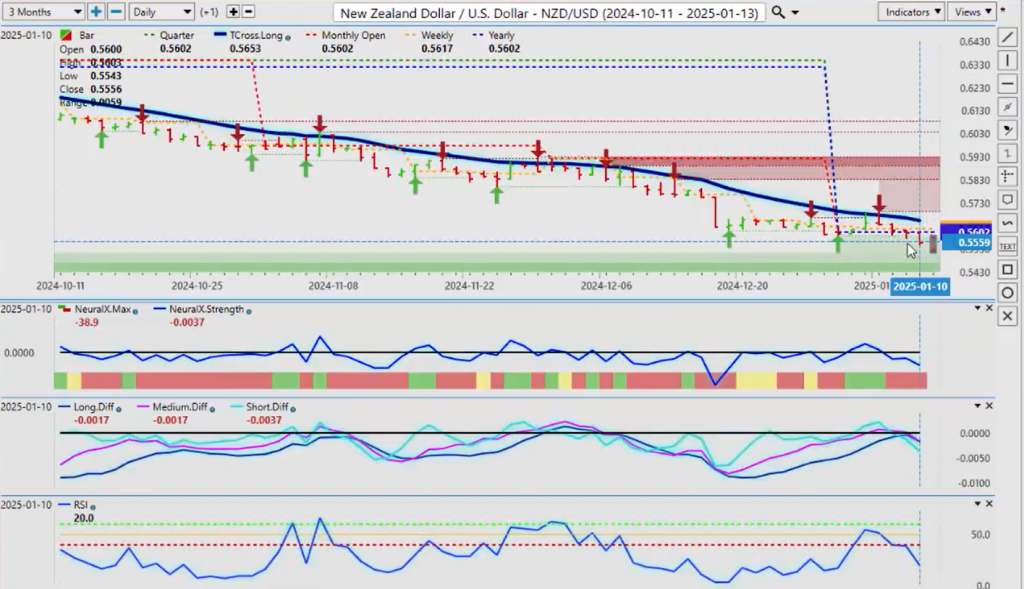Expand the search arrow next to magnifier
Image resolution: width=1024 pixels, height=589 pixels.
tap(795, 12)
